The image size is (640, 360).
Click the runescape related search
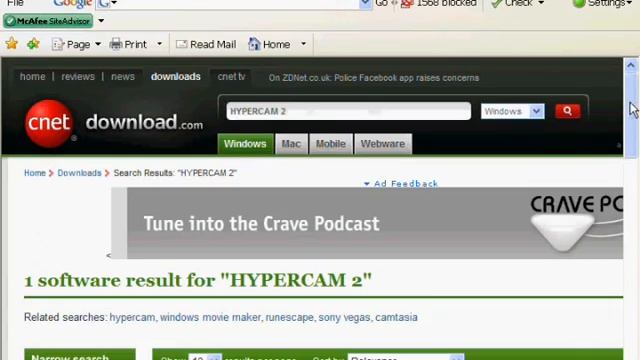289,317
